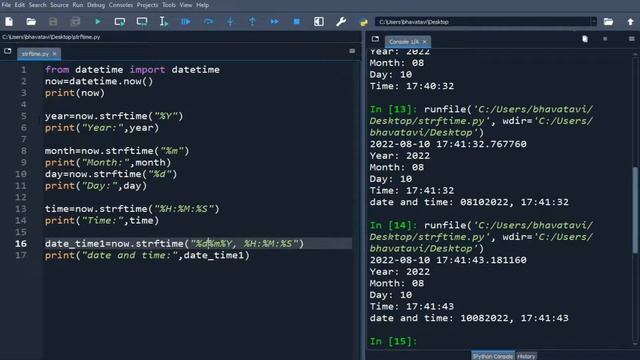Click line 8 month=now.strftime code
Image resolution: width=640 pixels, height=360 pixels.
(117, 151)
